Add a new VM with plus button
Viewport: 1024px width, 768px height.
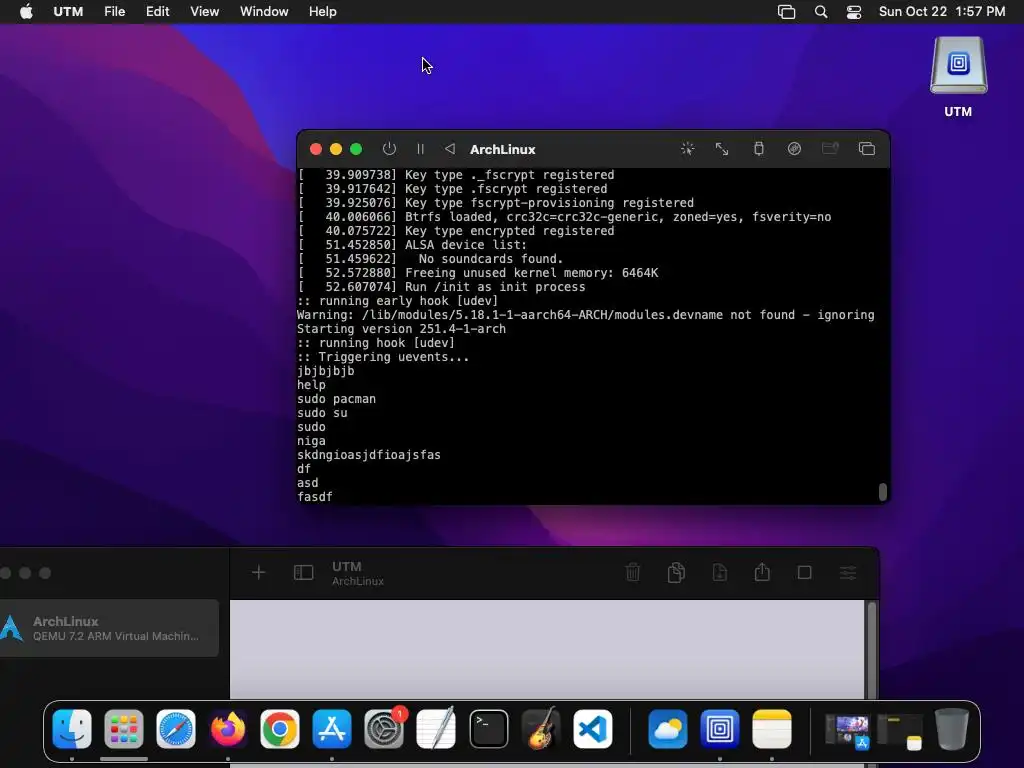coord(259,573)
